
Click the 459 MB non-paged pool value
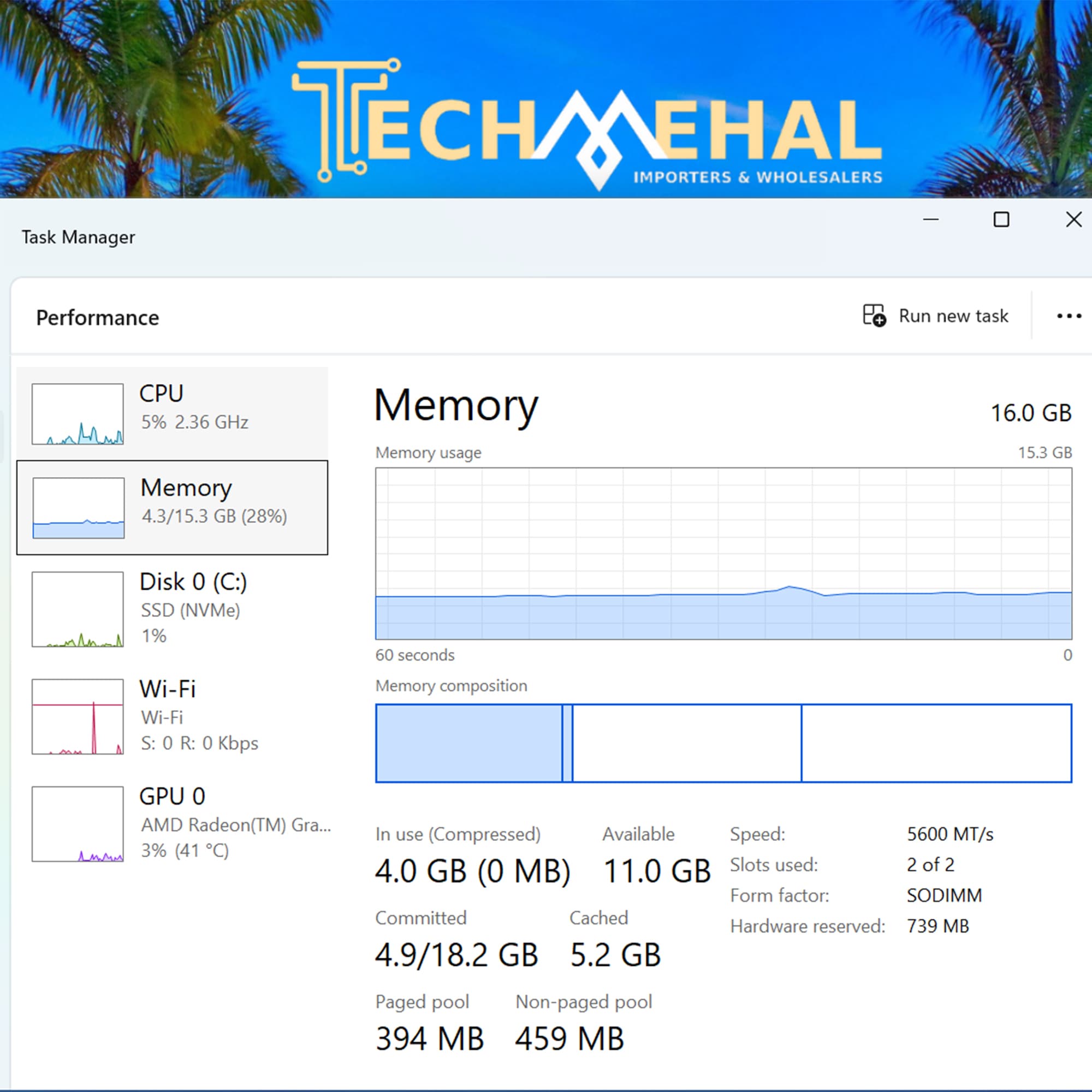569,1039
